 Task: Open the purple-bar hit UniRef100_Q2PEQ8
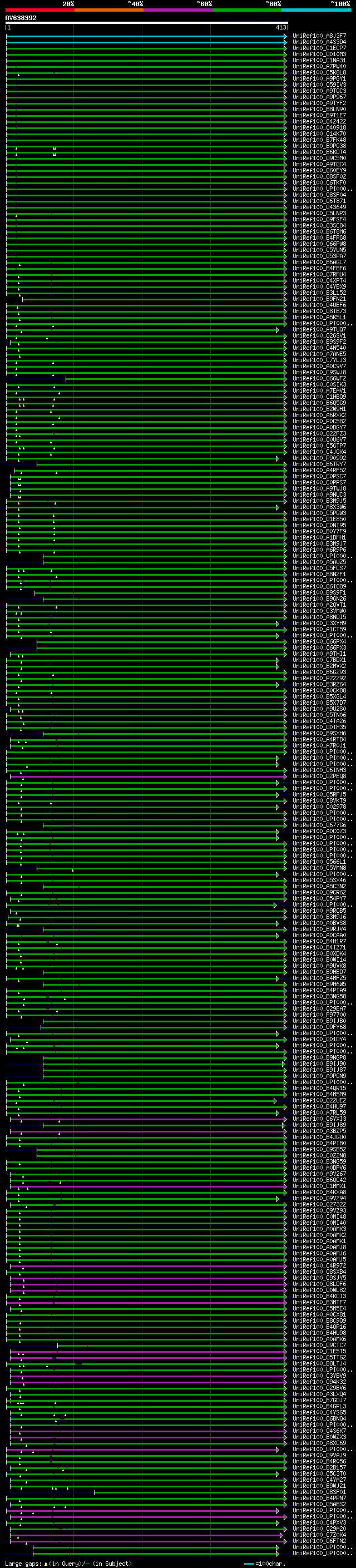pyautogui.click(x=319, y=776)
